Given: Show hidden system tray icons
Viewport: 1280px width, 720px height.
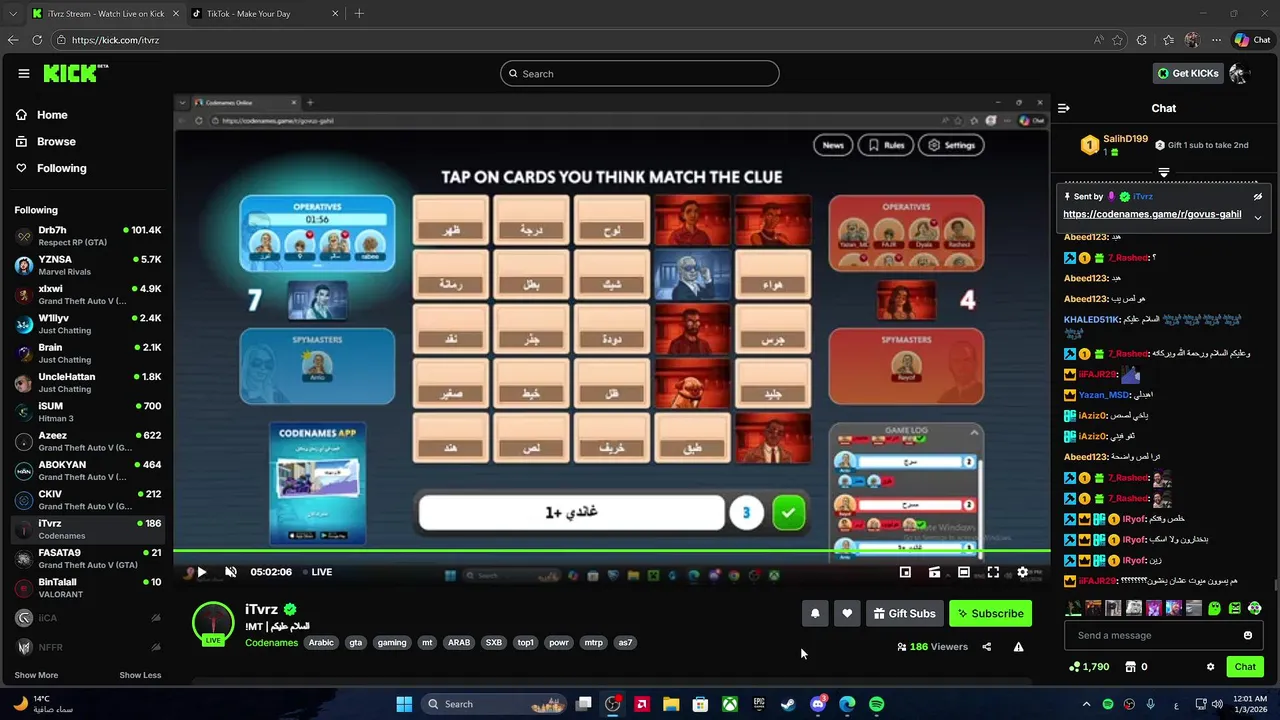Looking at the screenshot, I should point(1086,704).
